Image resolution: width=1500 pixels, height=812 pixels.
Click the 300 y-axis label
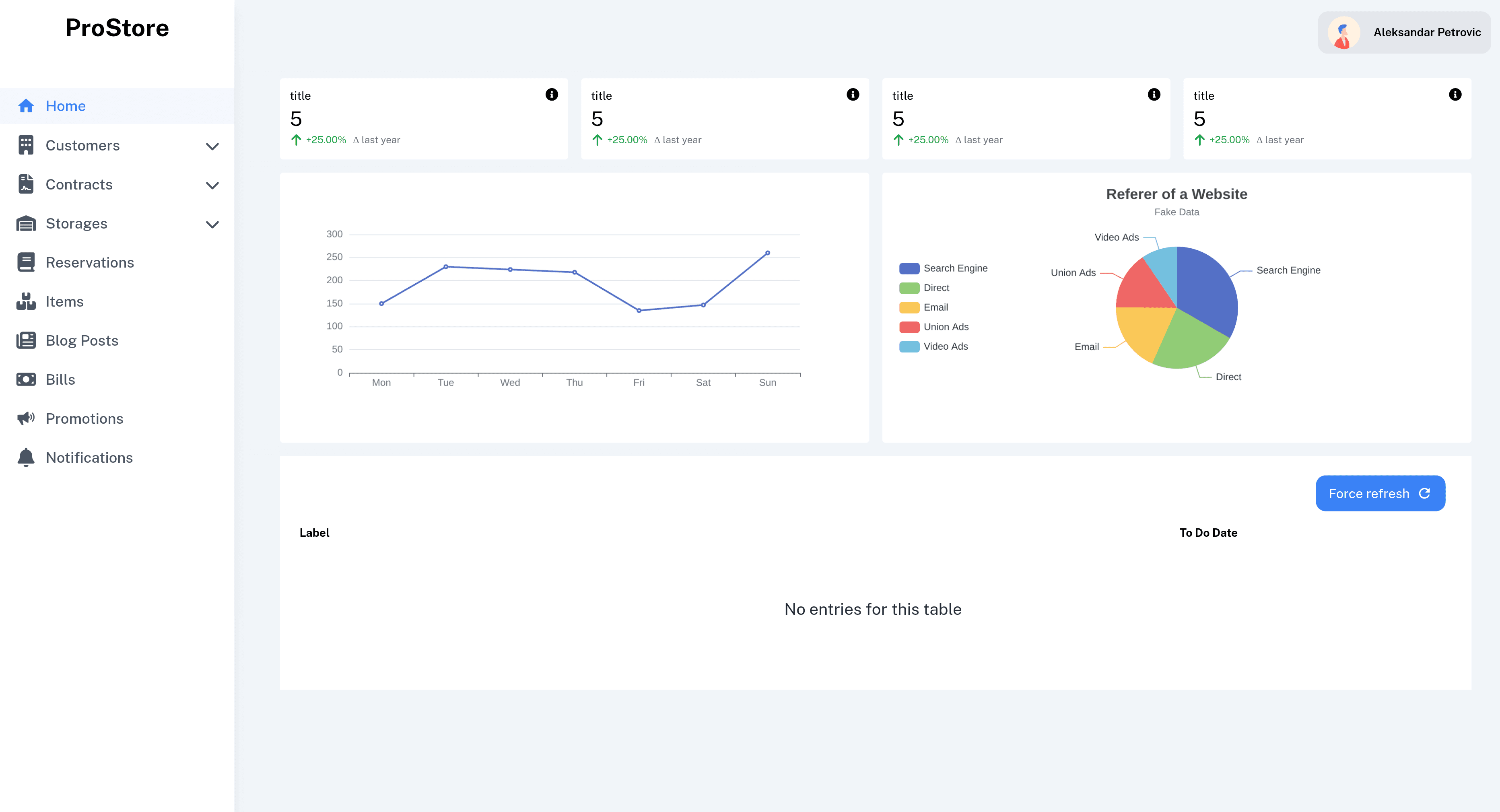click(334, 234)
